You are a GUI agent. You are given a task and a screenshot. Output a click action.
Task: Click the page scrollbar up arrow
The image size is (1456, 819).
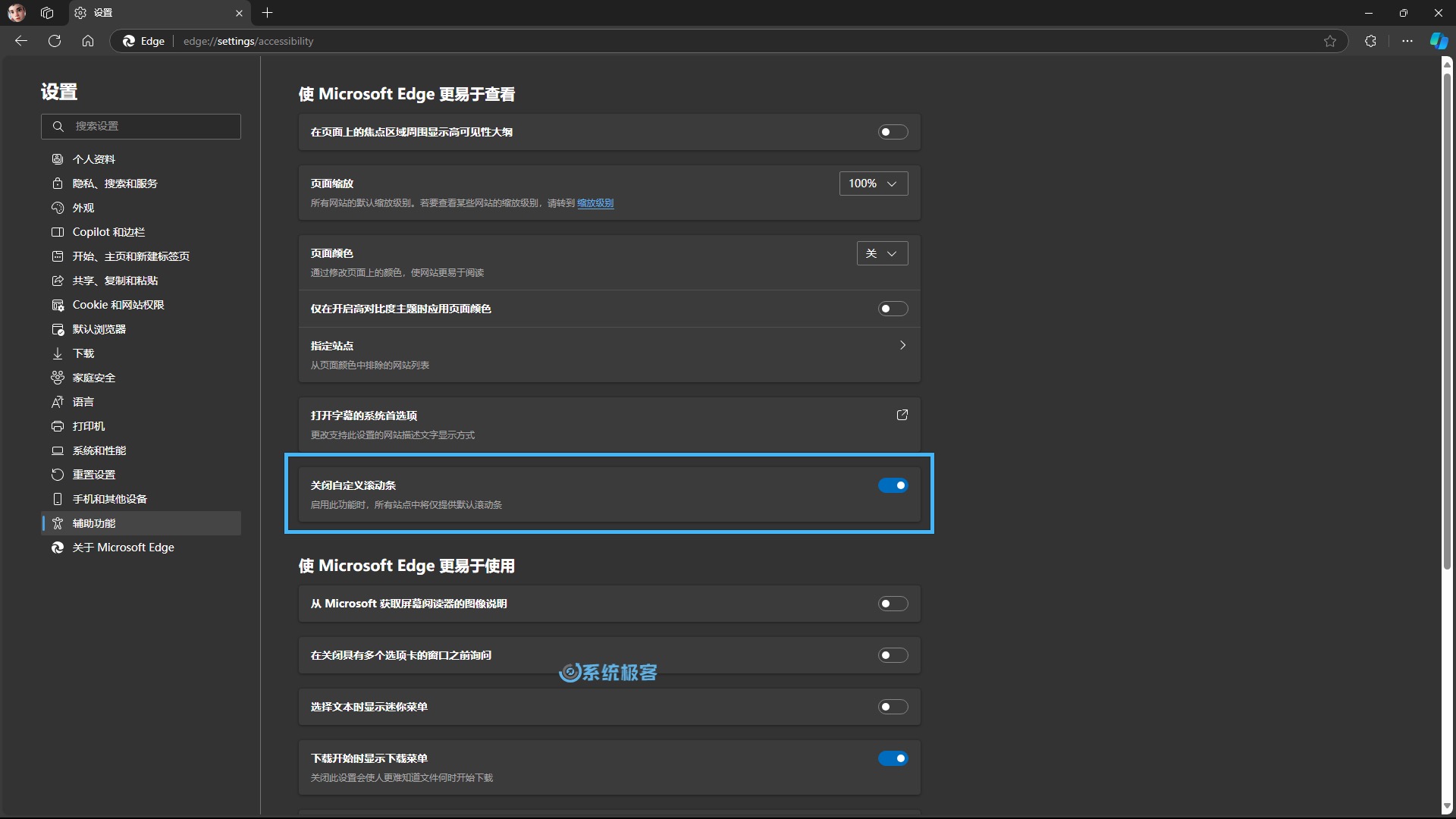1447,64
